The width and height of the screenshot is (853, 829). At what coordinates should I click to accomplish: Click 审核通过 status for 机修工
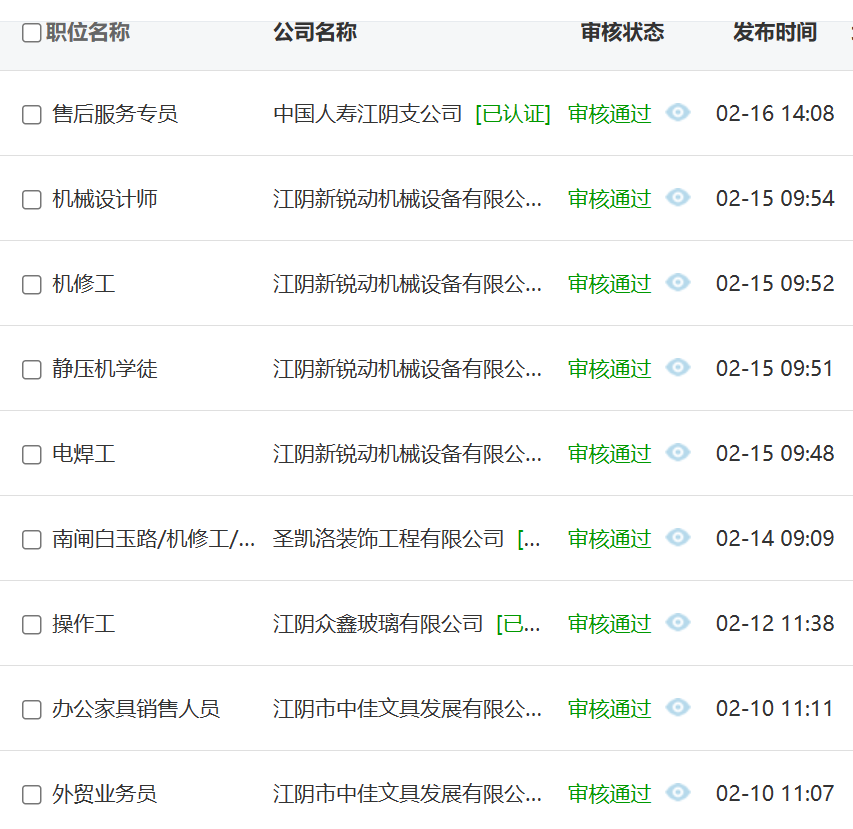coord(610,284)
